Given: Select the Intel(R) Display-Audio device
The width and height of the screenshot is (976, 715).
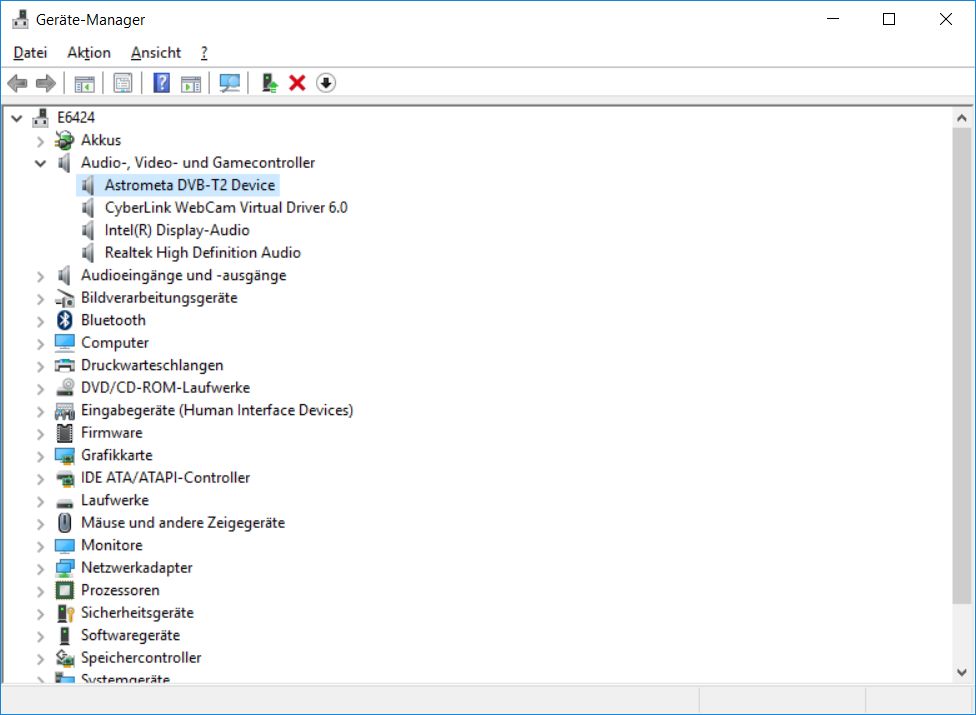Looking at the screenshot, I should 176,230.
